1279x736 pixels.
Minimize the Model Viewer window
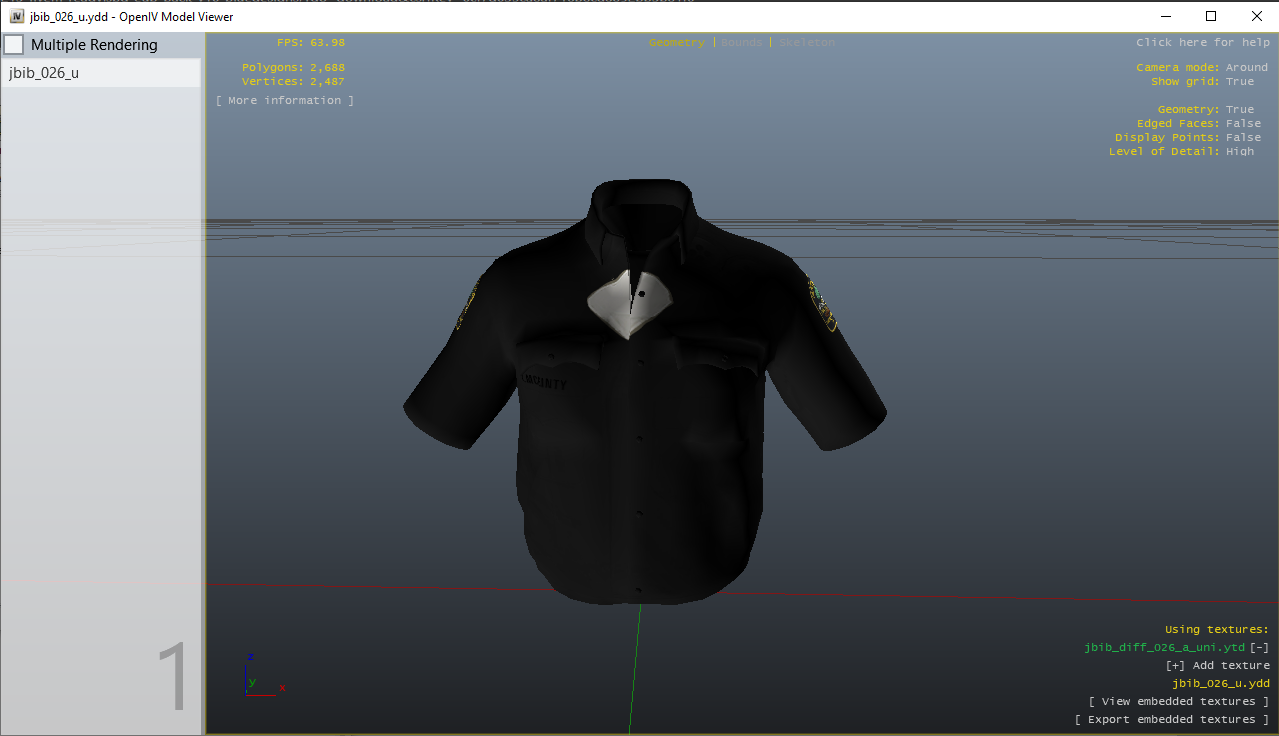point(1165,16)
